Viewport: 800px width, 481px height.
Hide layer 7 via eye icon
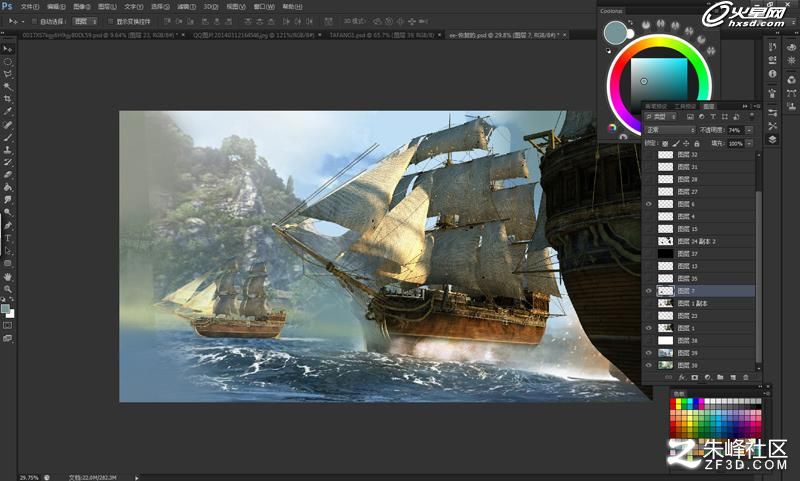point(648,291)
